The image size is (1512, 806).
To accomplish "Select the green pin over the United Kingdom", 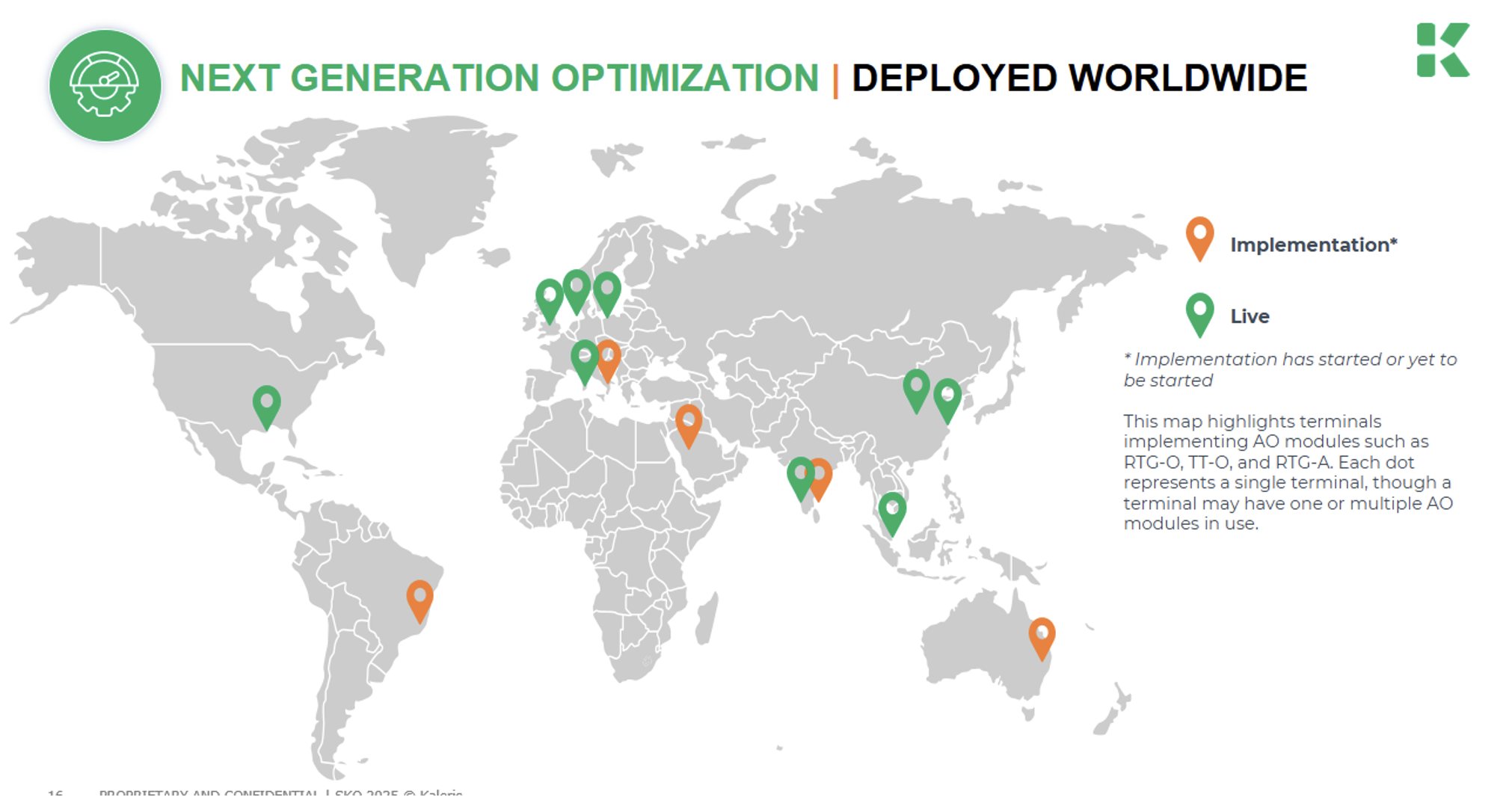I will (x=550, y=298).
